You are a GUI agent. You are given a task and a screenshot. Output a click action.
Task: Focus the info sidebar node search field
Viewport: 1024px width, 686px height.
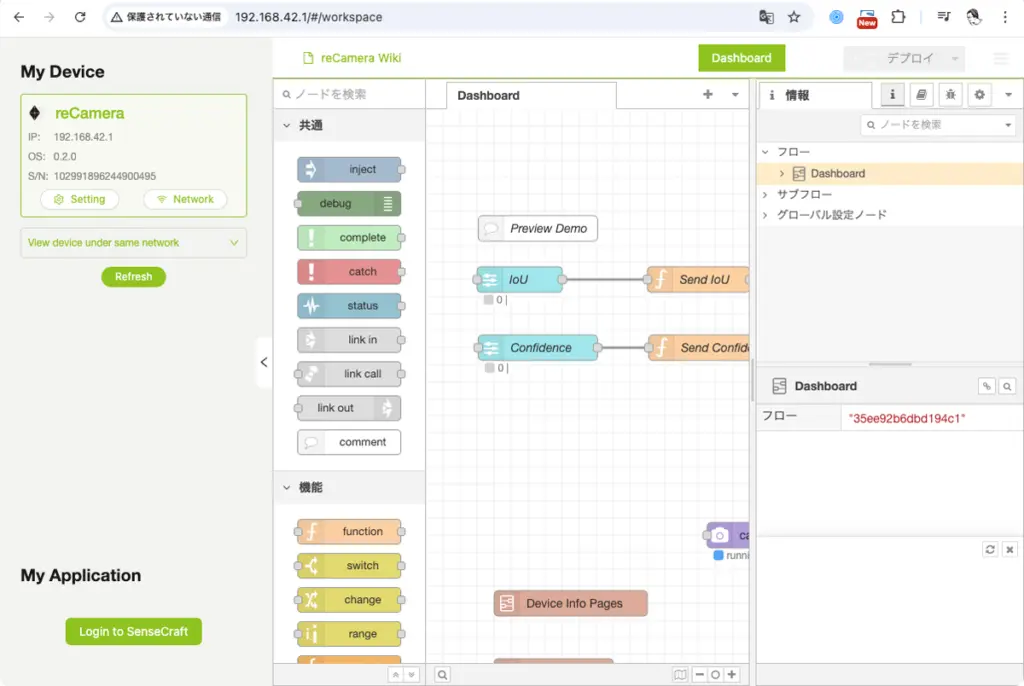pos(938,125)
